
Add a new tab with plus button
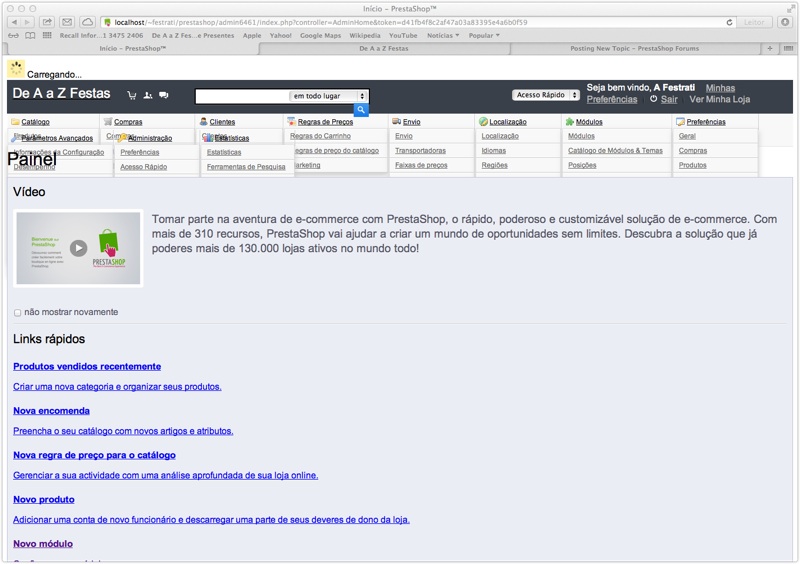(770, 48)
